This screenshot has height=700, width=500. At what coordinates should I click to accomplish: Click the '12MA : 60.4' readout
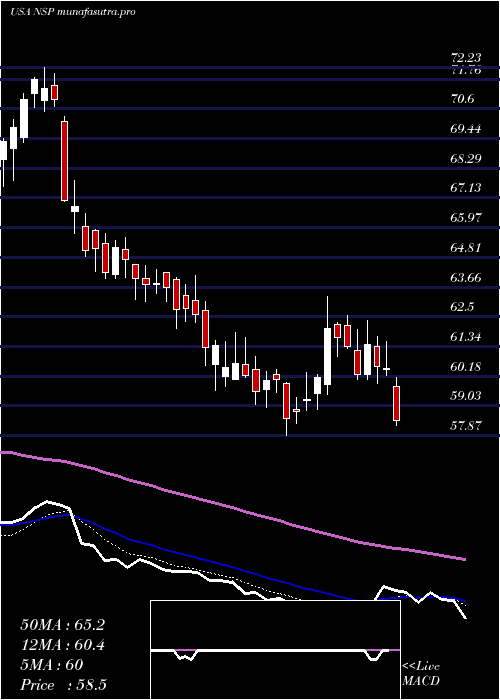coord(62,645)
